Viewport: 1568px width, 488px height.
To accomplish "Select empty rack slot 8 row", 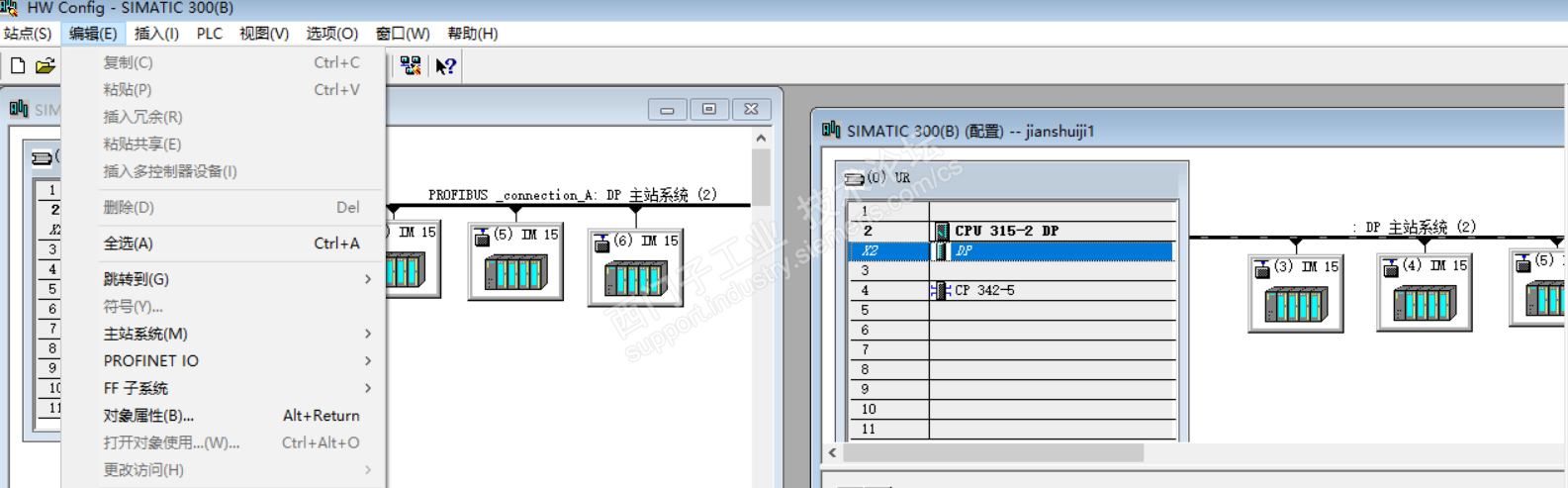I will pos(1013,369).
